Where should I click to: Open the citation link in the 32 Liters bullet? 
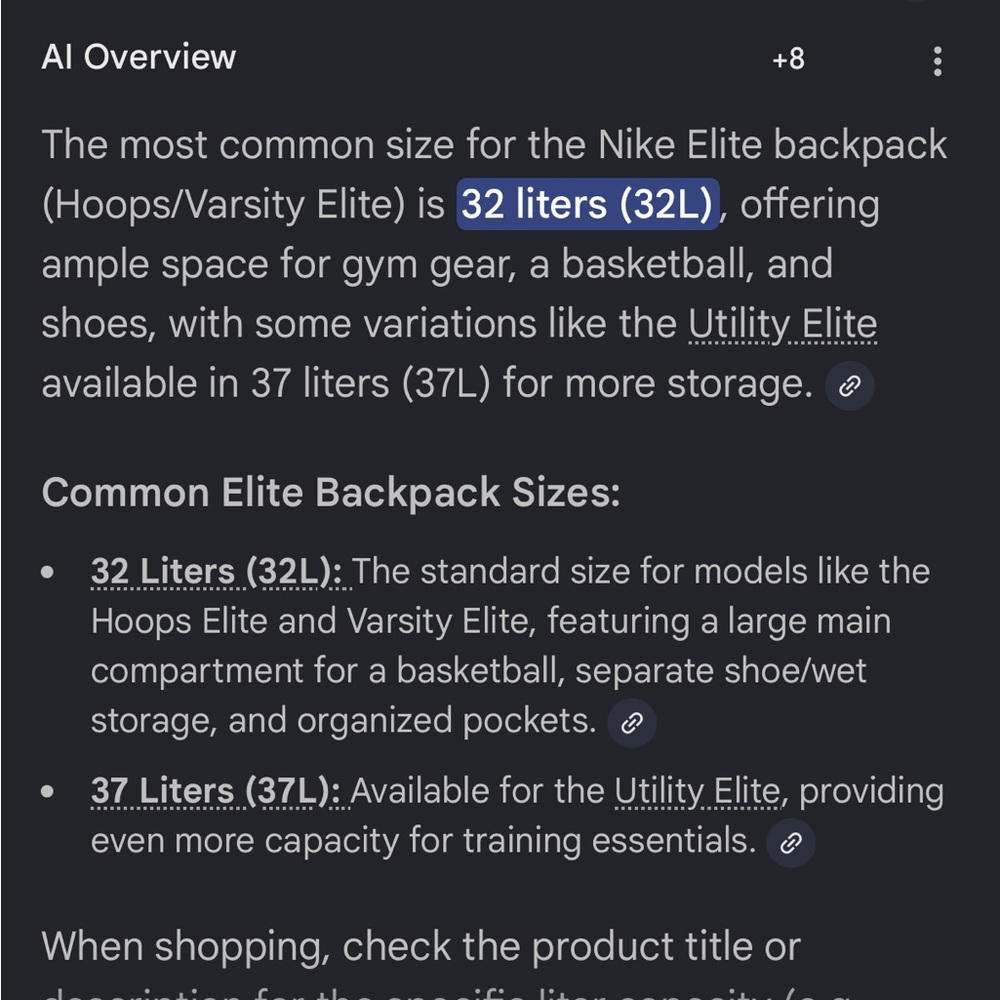[631, 722]
